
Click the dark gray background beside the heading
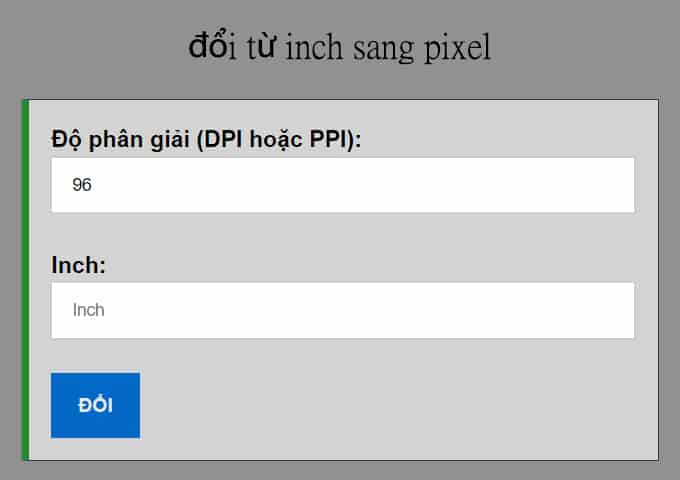(x=90, y=47)
